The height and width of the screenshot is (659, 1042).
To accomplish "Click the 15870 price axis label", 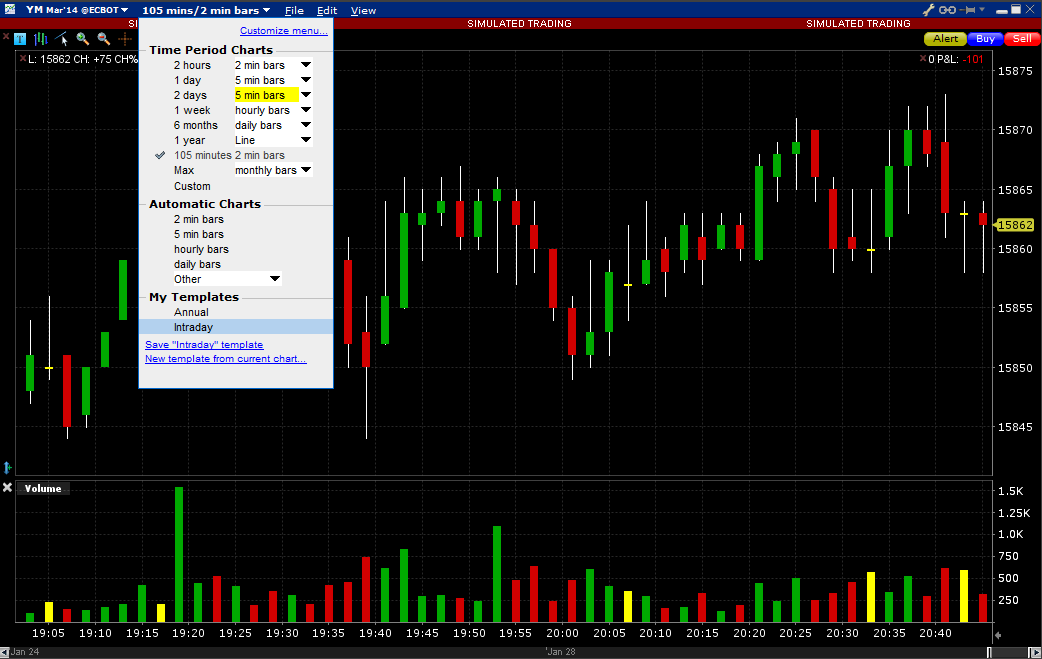I will 1015,130.
